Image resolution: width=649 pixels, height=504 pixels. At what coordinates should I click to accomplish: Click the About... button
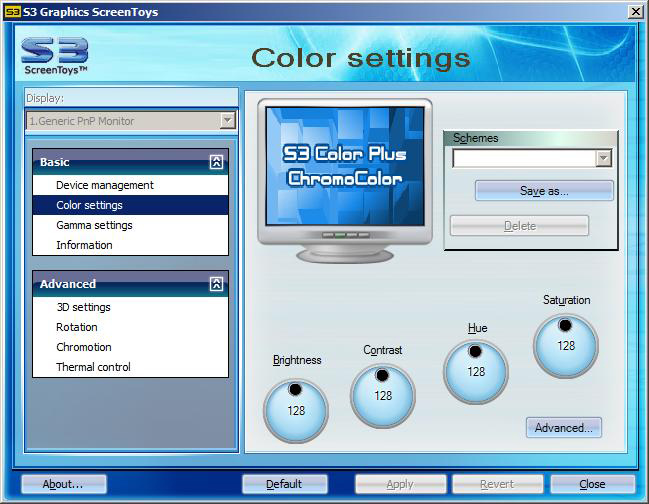tap(64, 484)
